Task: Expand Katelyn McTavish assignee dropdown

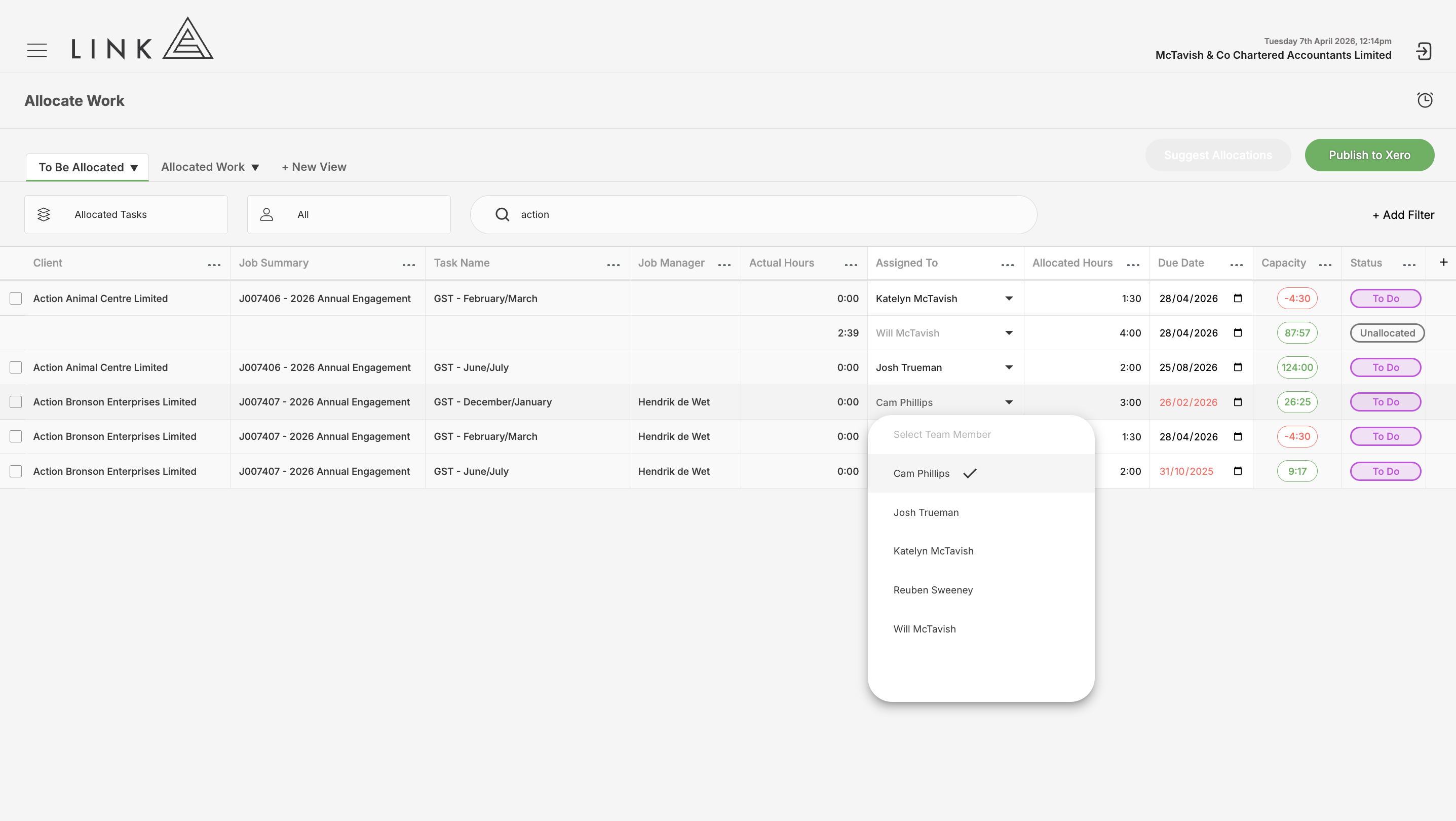Action: coord(1008,298)
